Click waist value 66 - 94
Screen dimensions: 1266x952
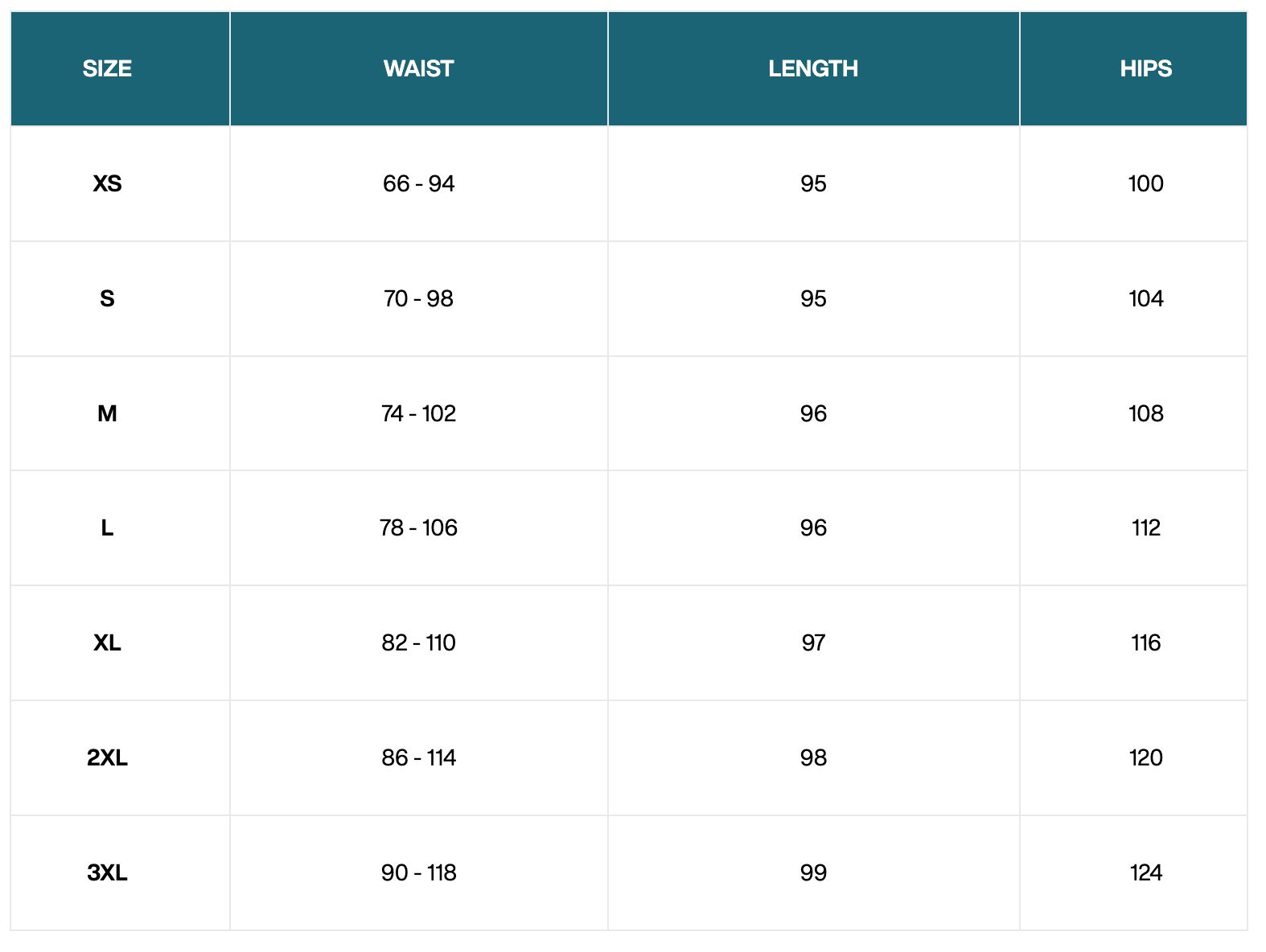[x=418, y=184]
